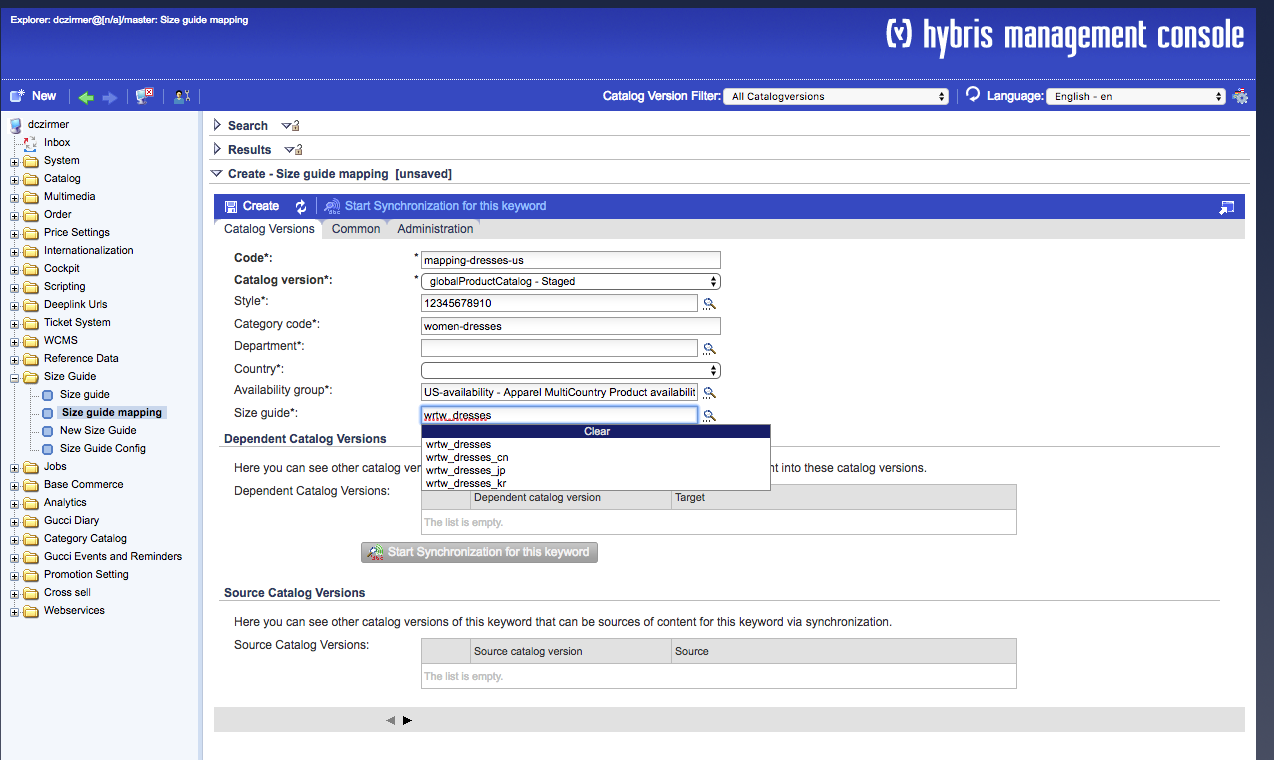
Task: Click the Code input field
Action: pos(571,260)
